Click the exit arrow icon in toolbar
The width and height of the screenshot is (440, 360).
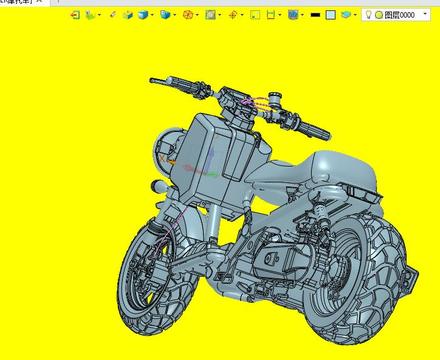pos(75,15)
